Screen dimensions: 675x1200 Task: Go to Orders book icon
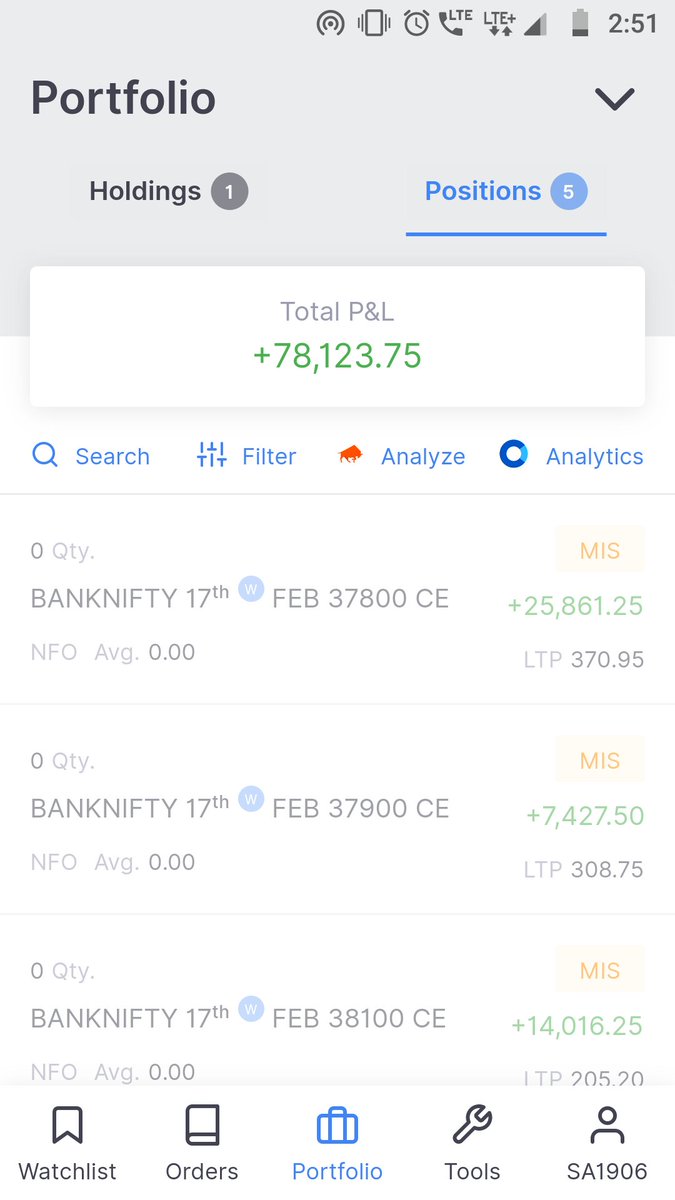(x=202, y=1125)
